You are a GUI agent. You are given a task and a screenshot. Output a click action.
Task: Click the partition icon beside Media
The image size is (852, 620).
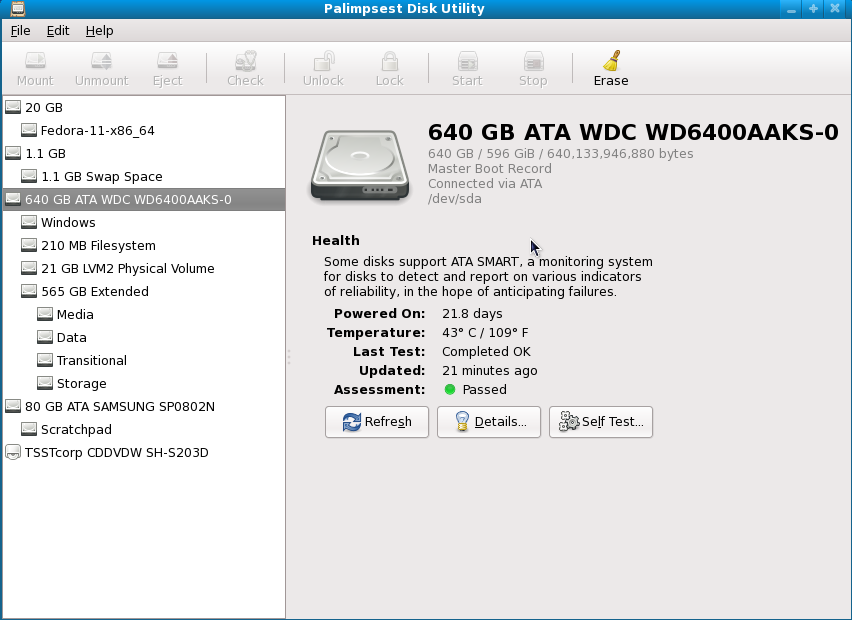click(x=45, y=314)
